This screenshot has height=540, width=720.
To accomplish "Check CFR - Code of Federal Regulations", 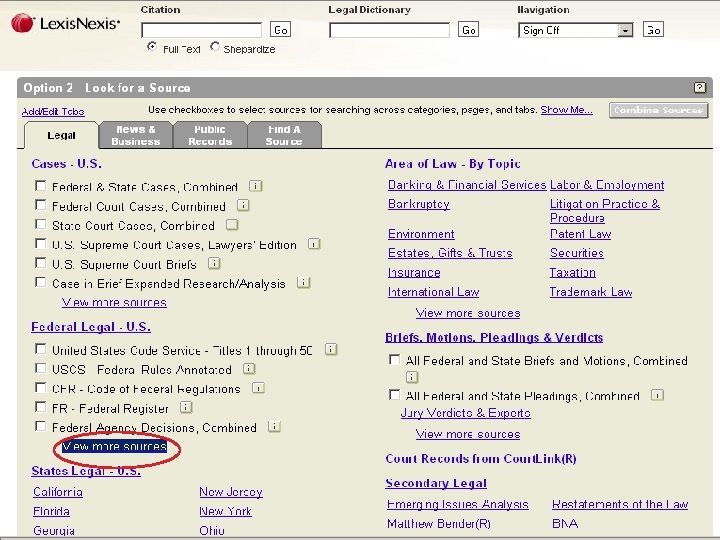I will tap(40, 388).
